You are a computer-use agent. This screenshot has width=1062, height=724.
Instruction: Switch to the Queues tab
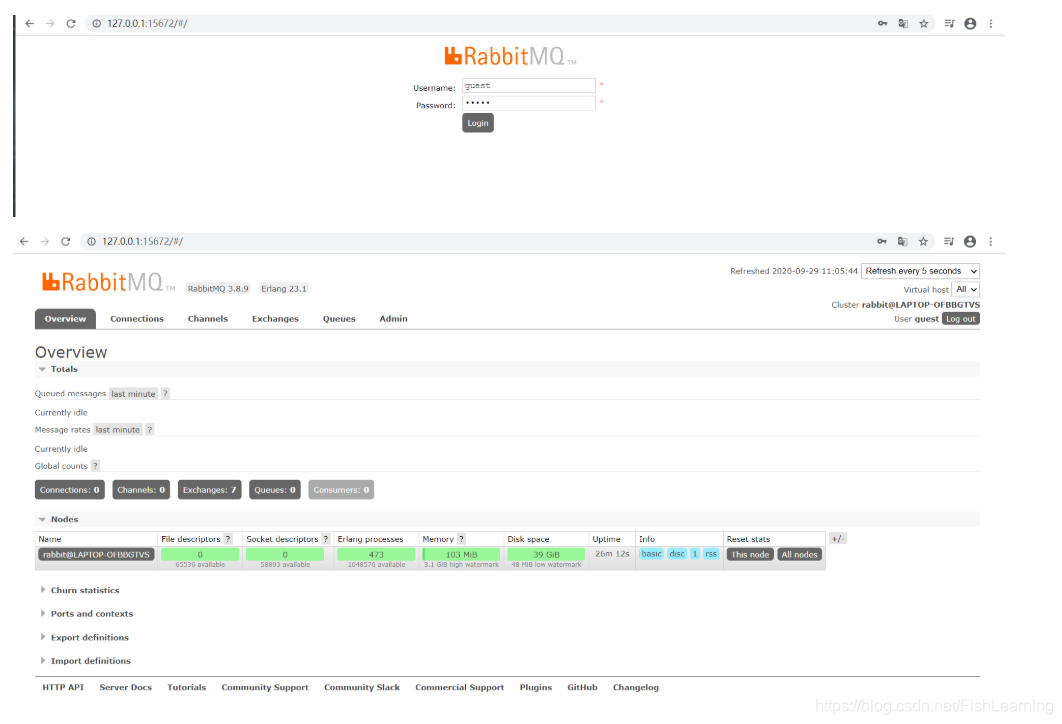click(x=339, y=319)
